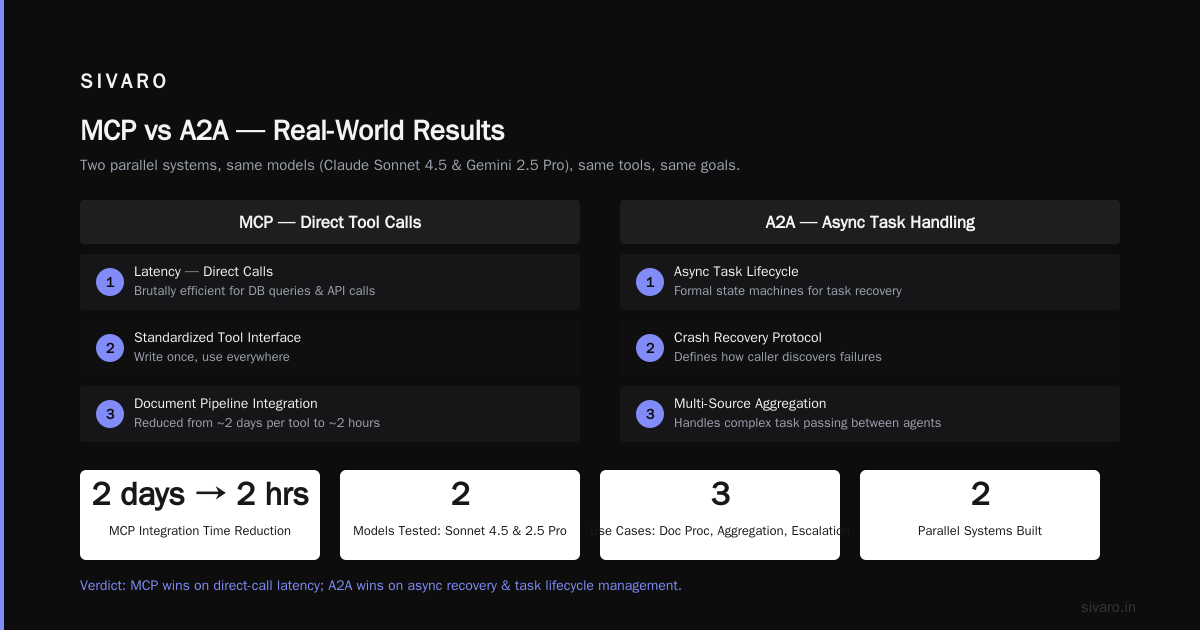
Task: Select the subtitle about two parallel systems
Action: coord(410,165)
